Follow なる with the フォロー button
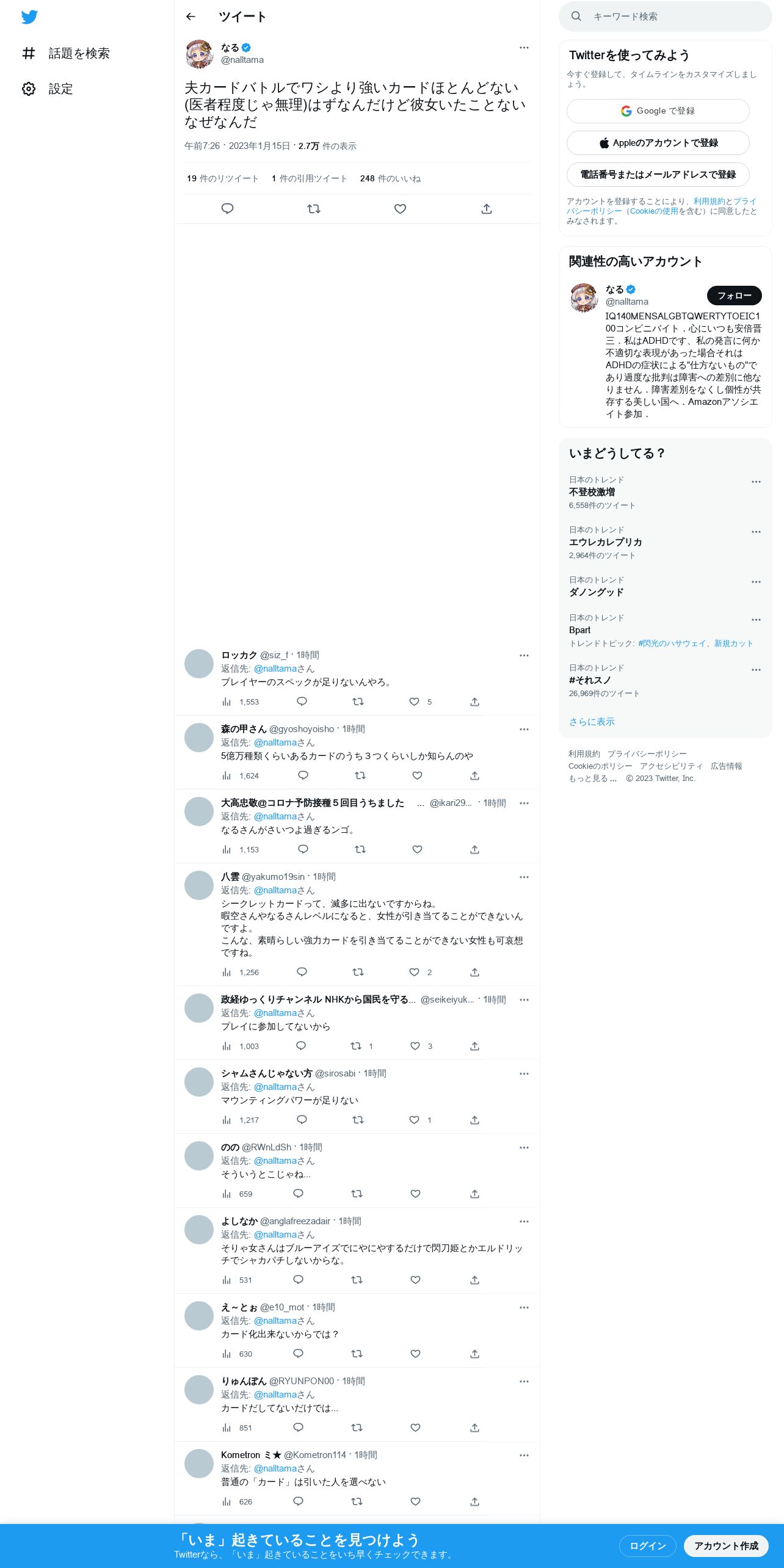This screenshot has height=1568, width=784. 734,296
